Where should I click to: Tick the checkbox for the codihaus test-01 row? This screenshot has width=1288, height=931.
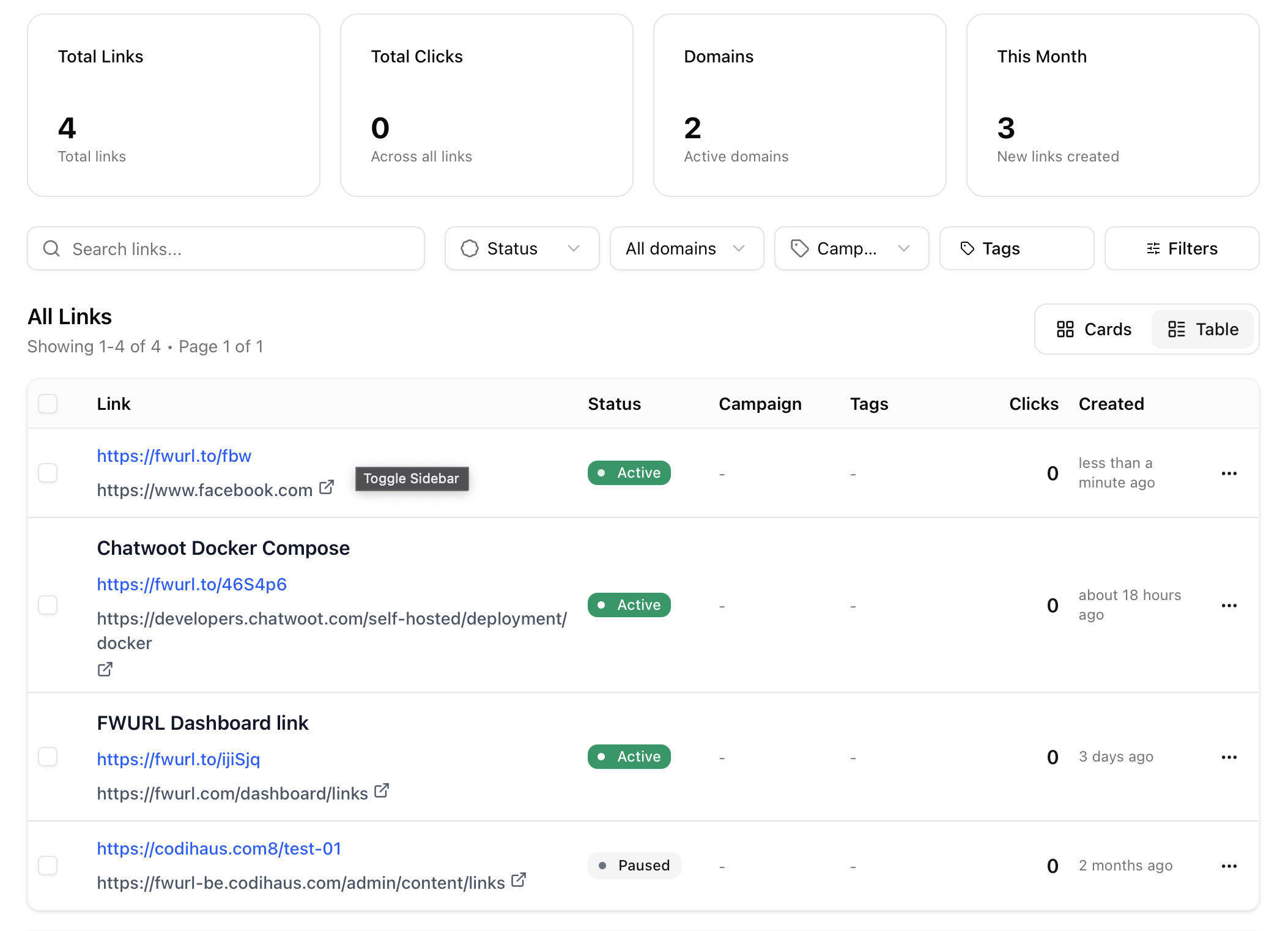point(48,866)
